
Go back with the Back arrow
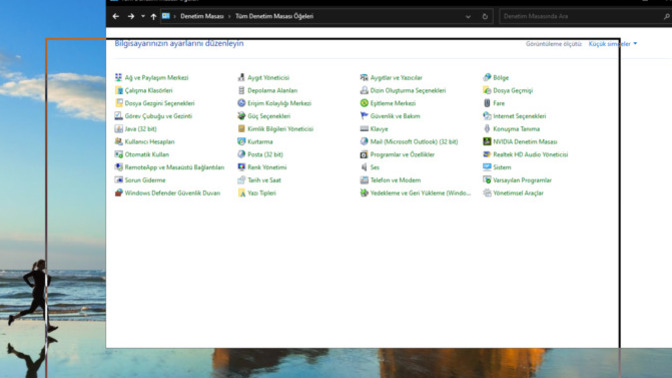[116, 16]
